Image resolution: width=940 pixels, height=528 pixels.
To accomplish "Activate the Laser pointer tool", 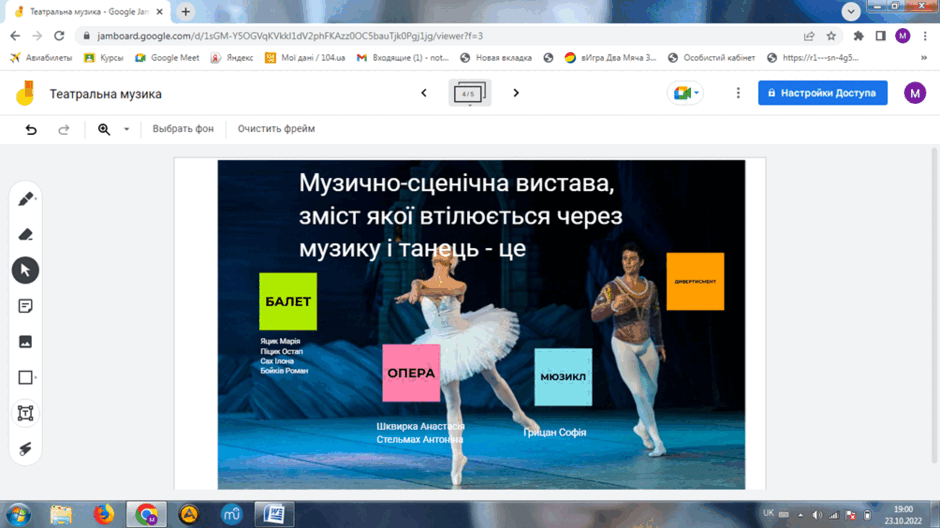I will (x=25, y=448).
